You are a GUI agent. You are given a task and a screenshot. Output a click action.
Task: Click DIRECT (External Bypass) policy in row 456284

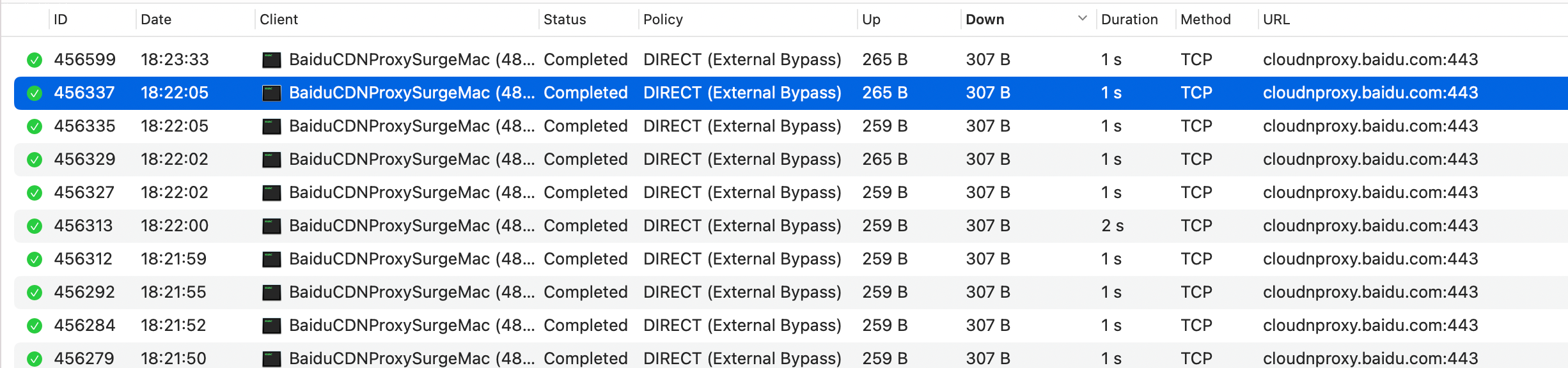pyautogui.click(x=742, y=325)
